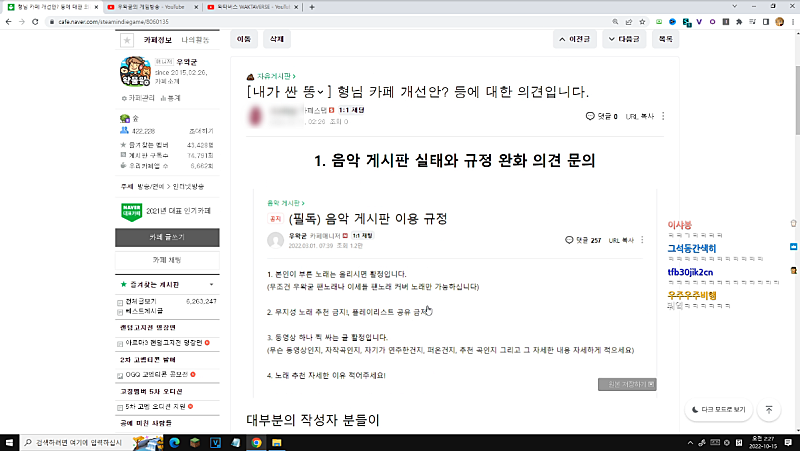Open the OGQ 고멤티콘 공모전 board

pyautogui.click(x=157, y=374)
